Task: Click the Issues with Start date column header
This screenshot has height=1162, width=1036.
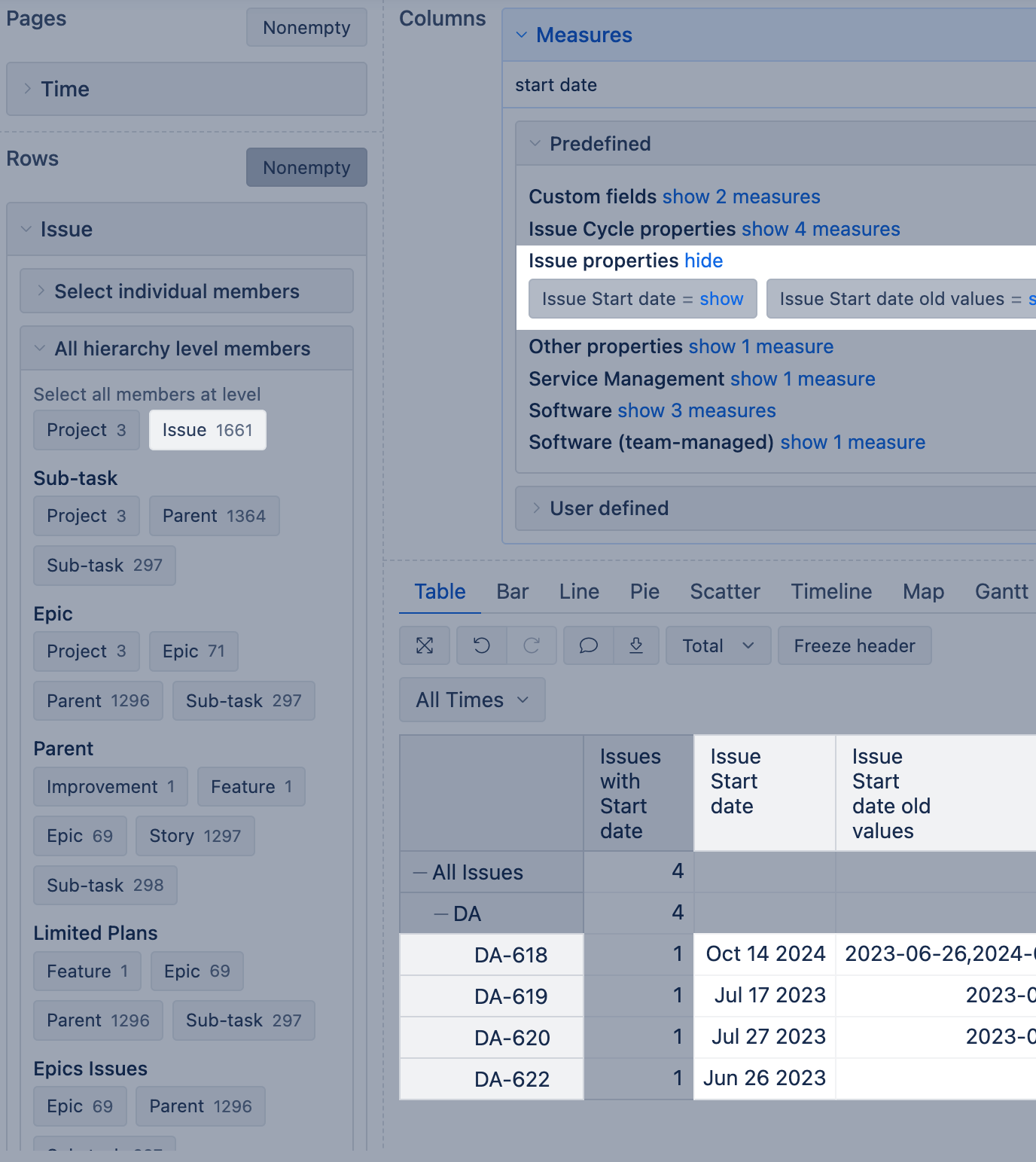Action: [x=638, y=794]
